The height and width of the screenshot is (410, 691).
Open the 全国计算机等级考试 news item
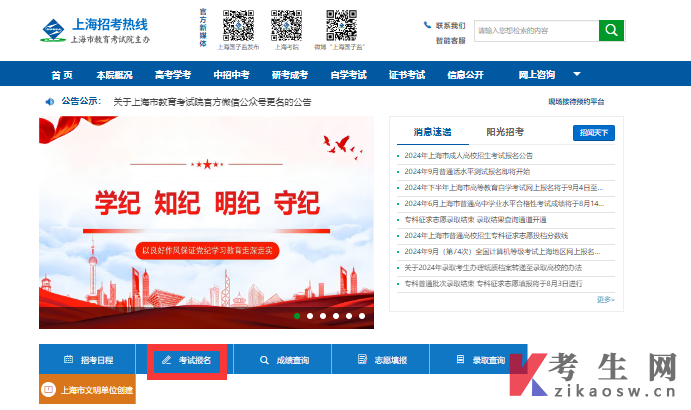click(502, 252)
